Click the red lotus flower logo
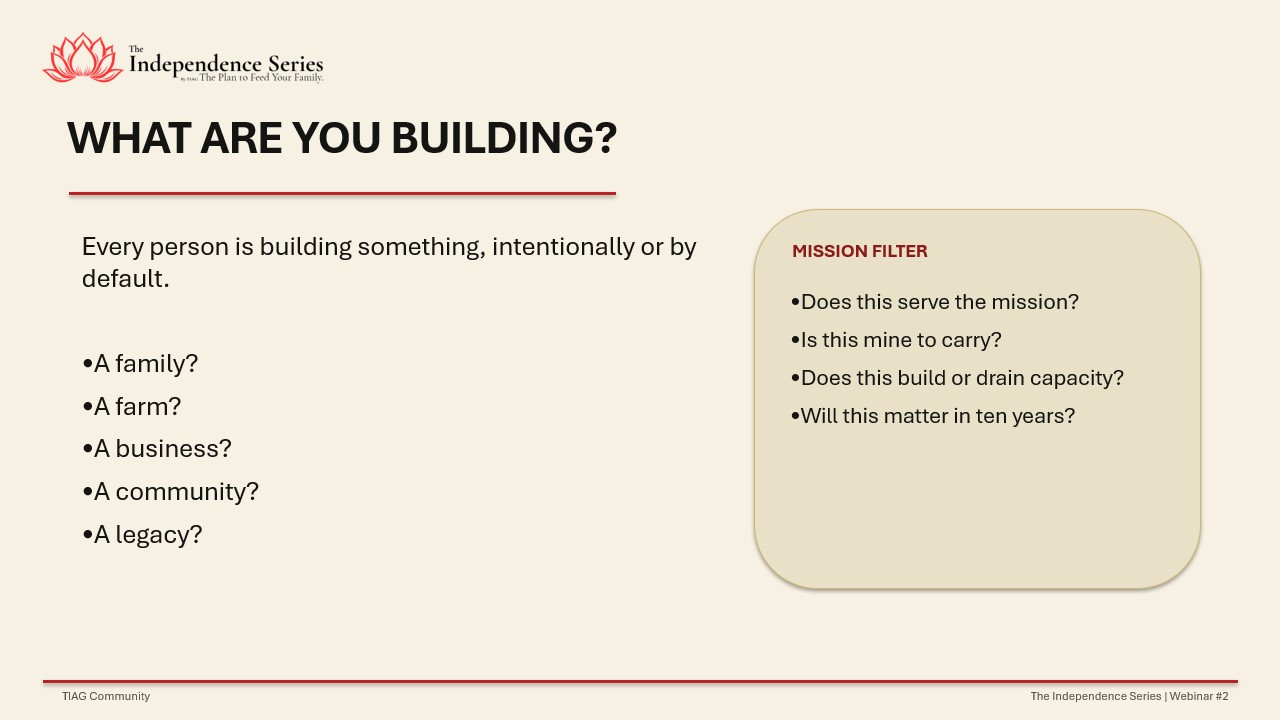 pyautogui.click(x=82, y=58)
